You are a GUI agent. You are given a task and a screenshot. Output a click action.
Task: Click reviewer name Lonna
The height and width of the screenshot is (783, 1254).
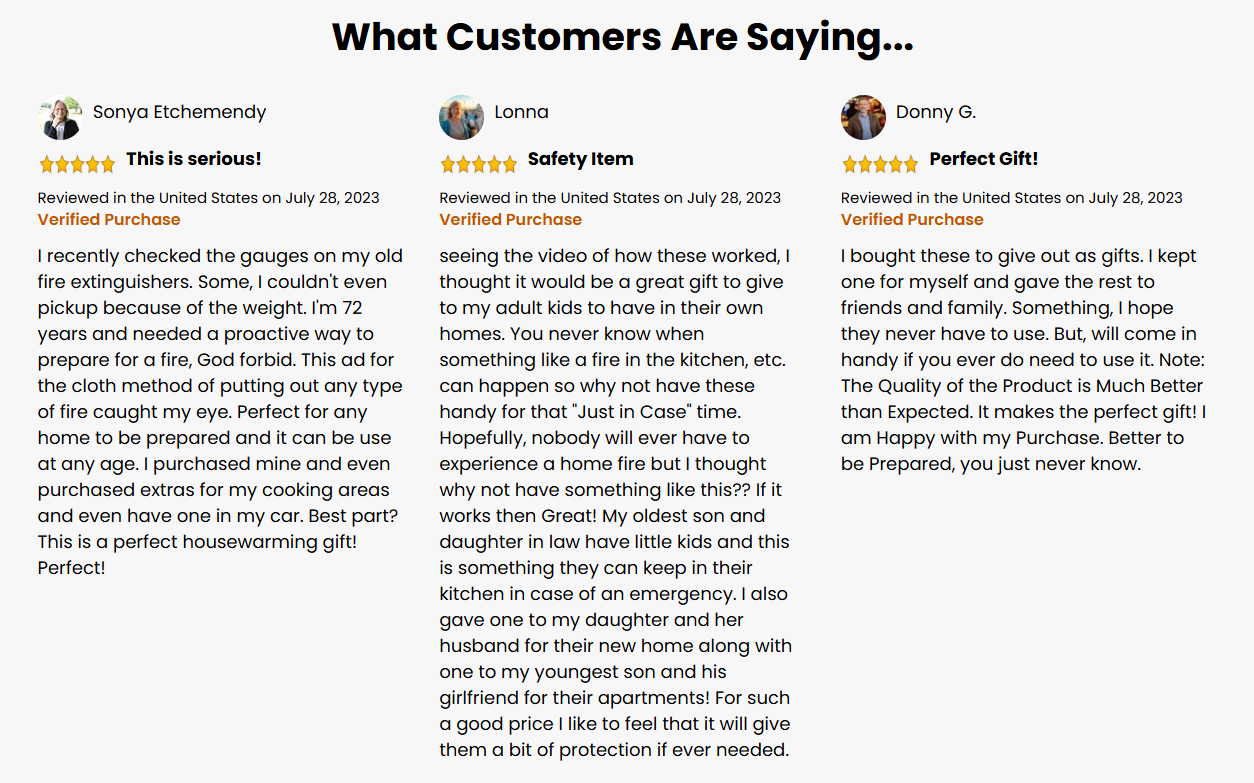[522, 112]
